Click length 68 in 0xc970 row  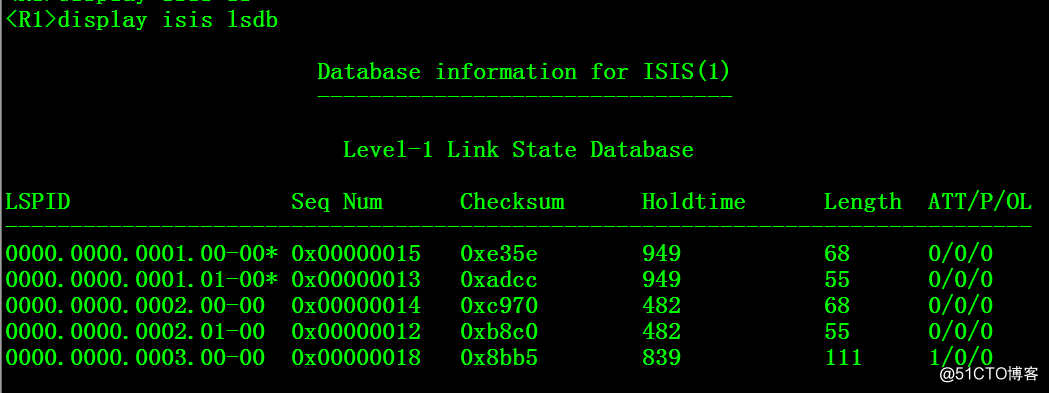click(x=837, y=305)
